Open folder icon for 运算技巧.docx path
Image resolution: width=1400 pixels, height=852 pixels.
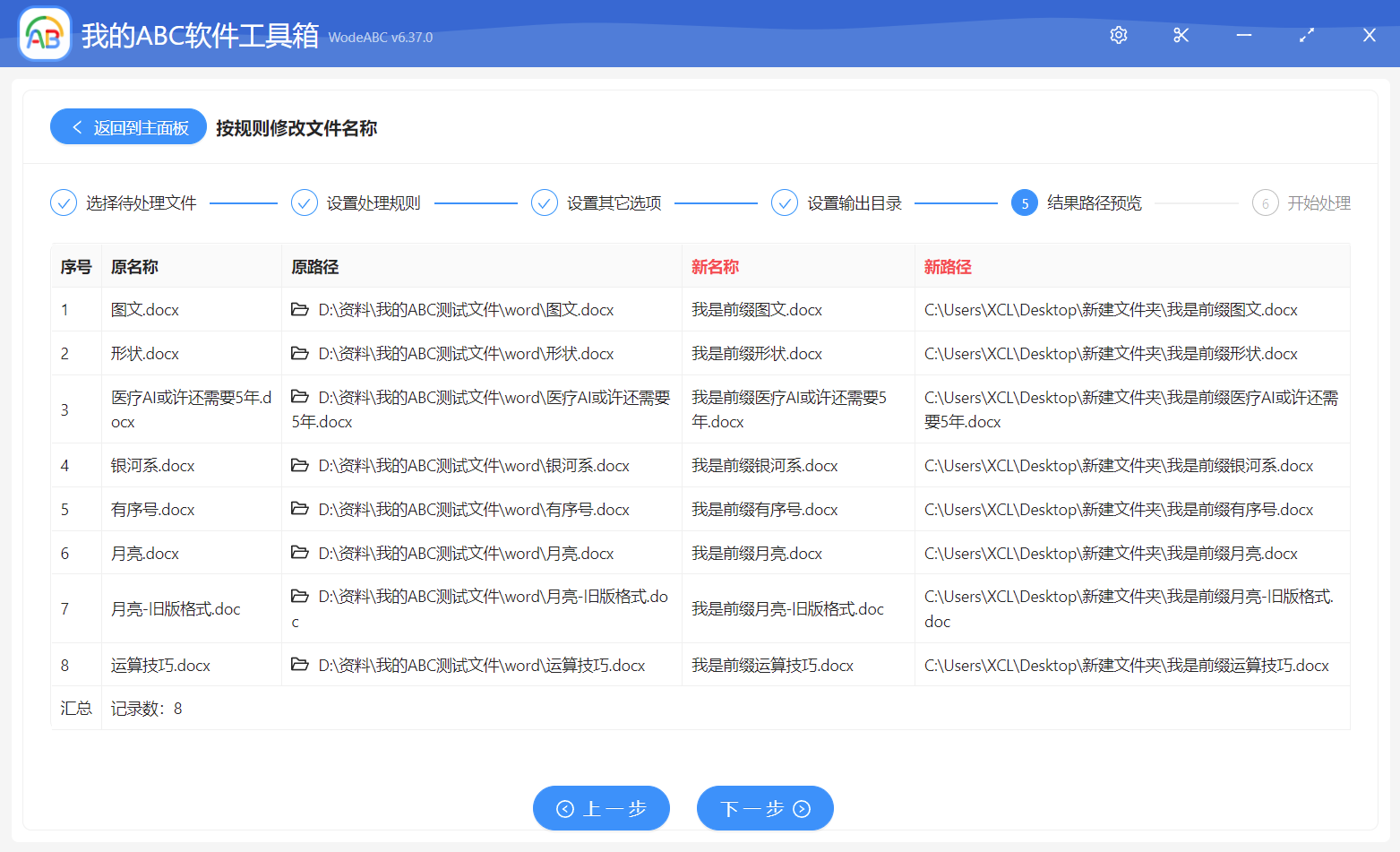[x=300, y=666]
